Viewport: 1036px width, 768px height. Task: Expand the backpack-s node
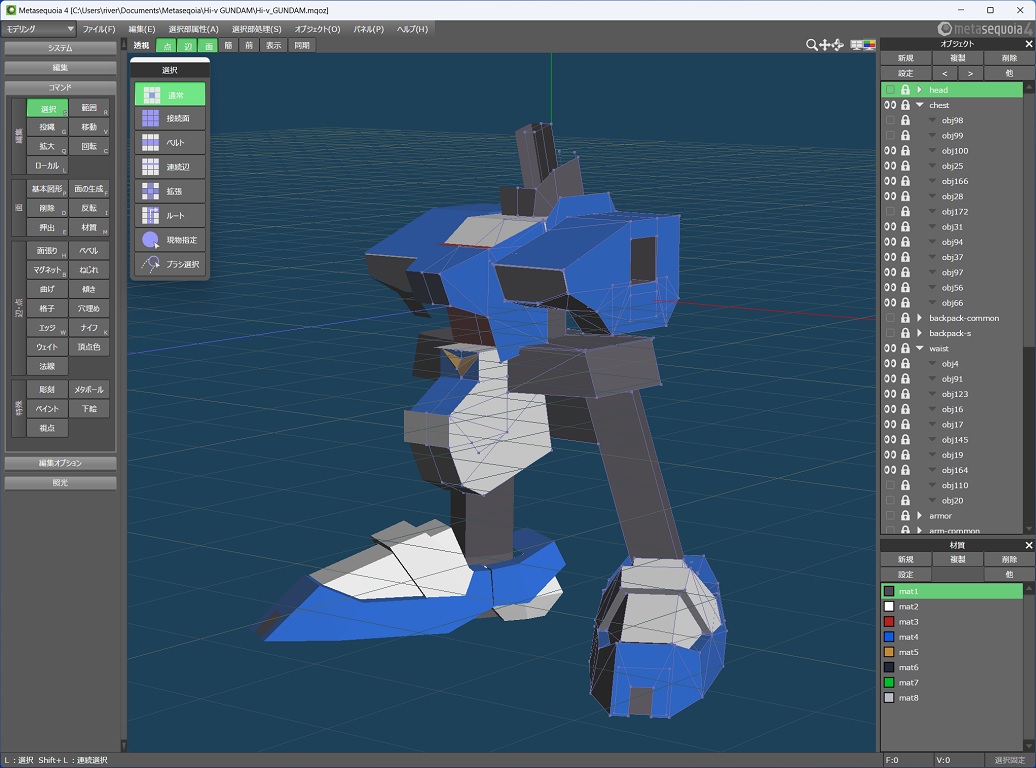point(919,333)
